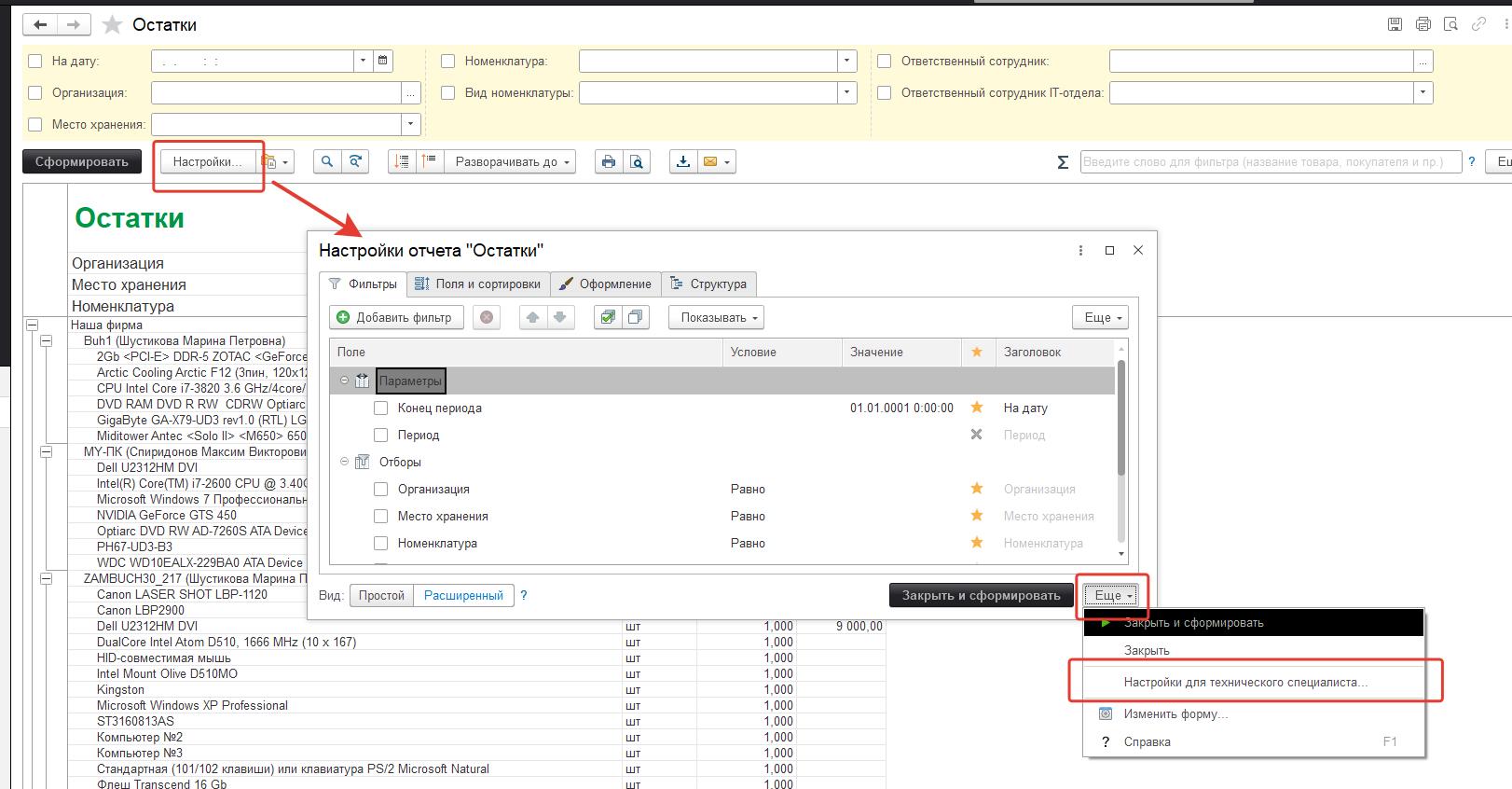Tick the Конец периода parameter checkbox
The width and height of the screenshot is (1512, 789).
coord(380,408)
